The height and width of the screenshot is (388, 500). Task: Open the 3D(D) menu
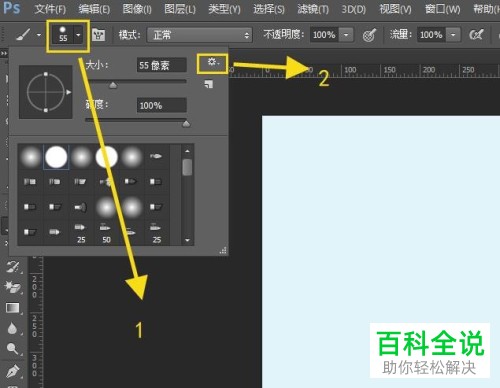(354, 9)
